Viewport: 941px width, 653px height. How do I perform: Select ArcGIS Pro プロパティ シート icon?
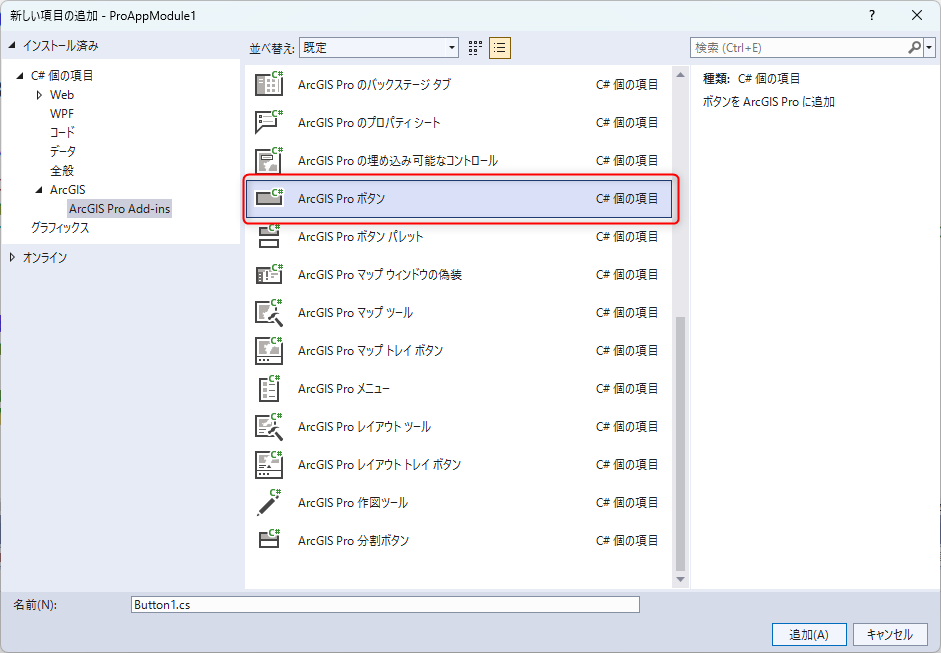coord(268,122)
